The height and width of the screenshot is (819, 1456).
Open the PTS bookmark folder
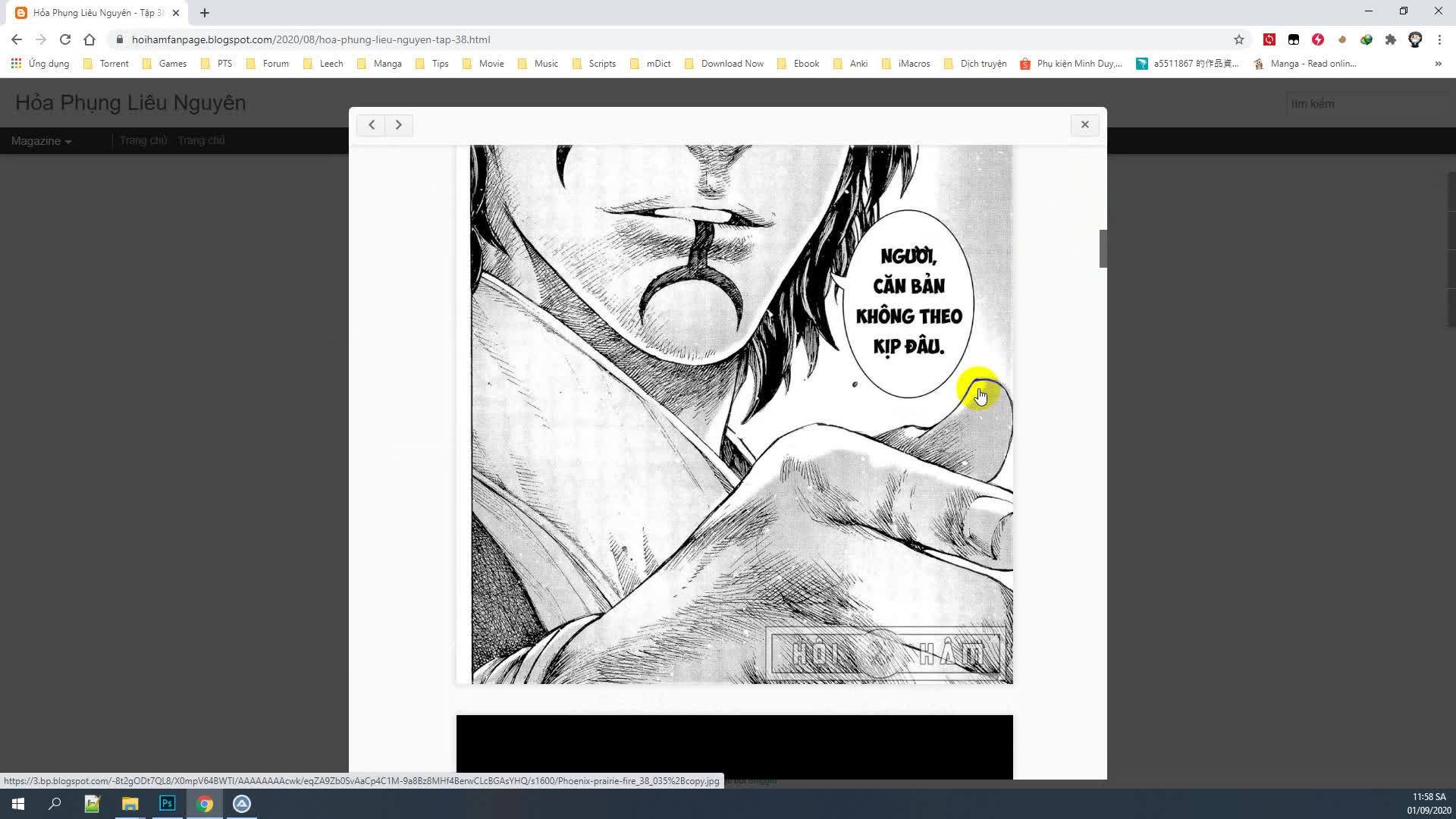pos(217,64)
